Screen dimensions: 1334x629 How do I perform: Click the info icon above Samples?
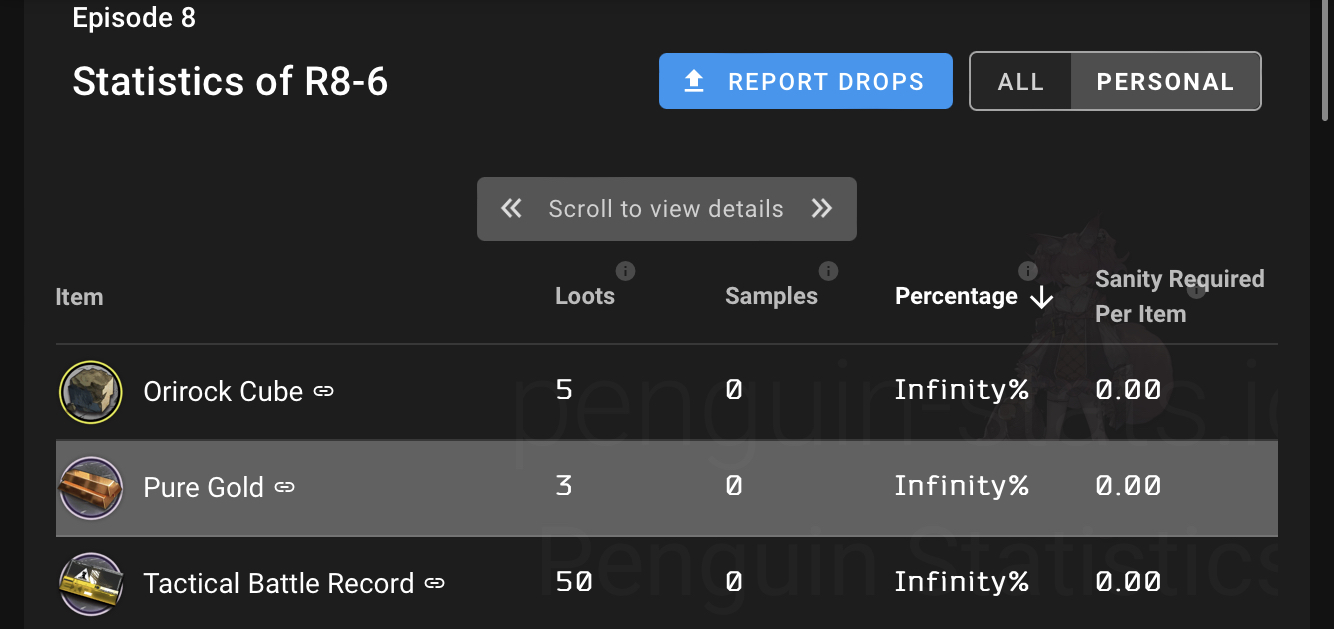828,270
